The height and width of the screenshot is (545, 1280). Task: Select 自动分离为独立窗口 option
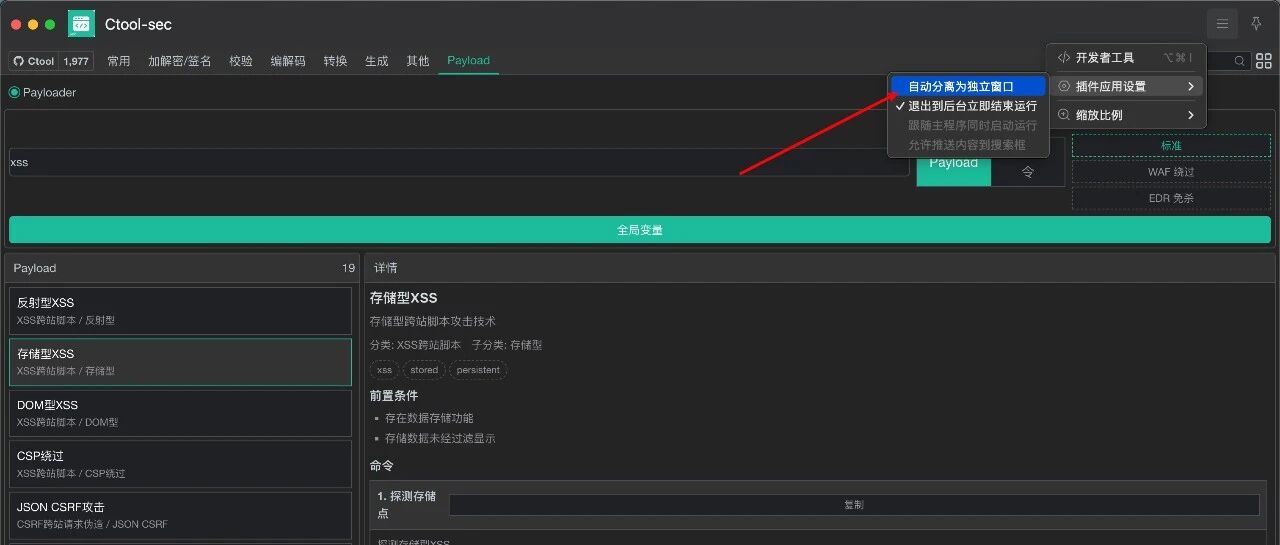click(968, 87)
